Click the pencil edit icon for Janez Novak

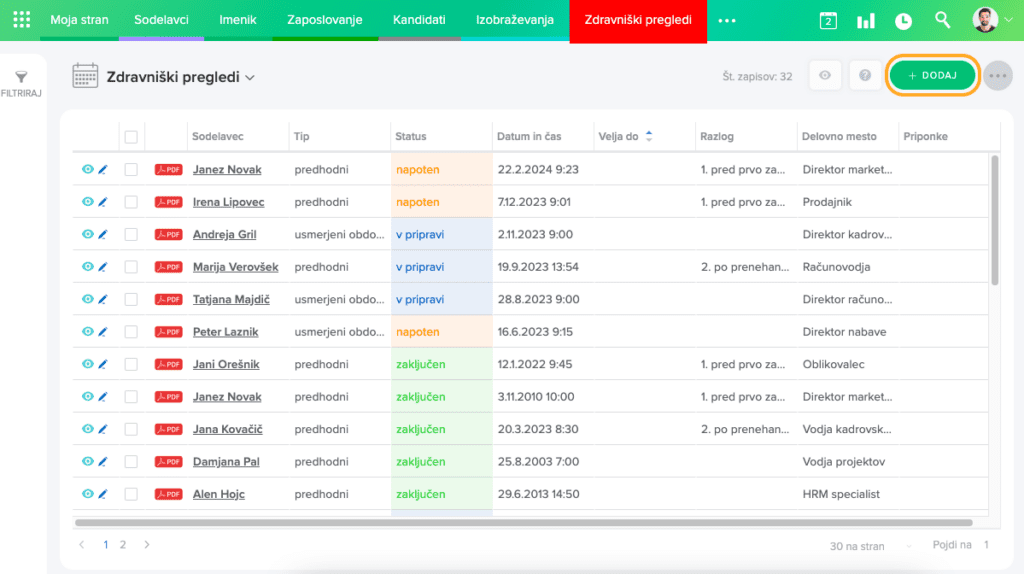(102, 170)
